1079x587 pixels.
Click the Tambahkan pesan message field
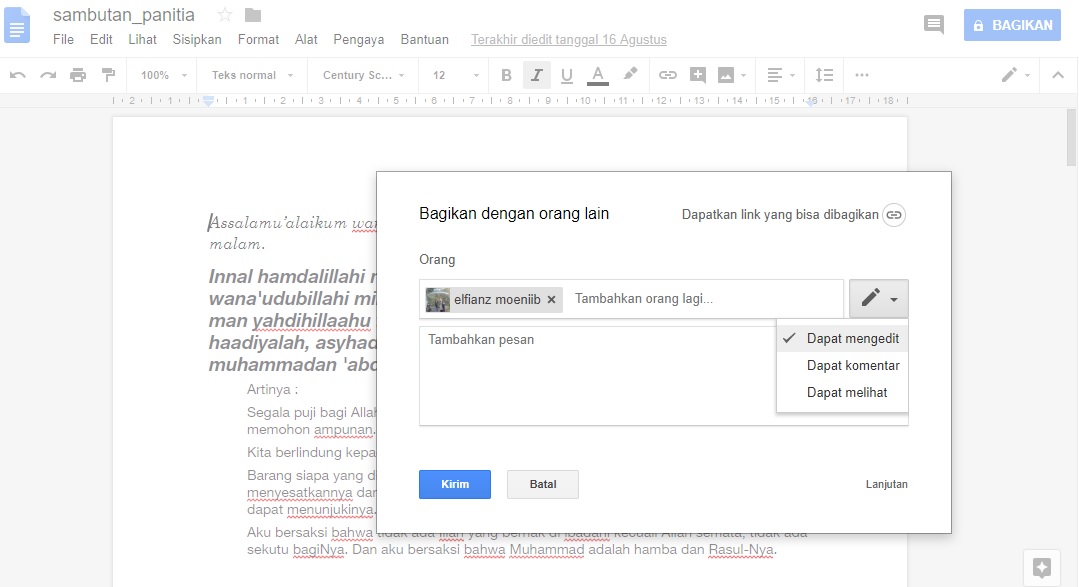pos(597,375)
